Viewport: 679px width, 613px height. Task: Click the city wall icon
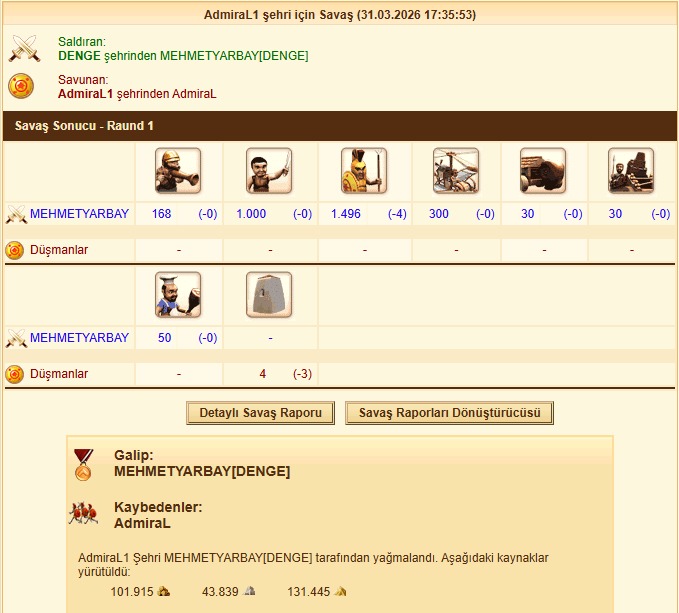click(269, 295)
